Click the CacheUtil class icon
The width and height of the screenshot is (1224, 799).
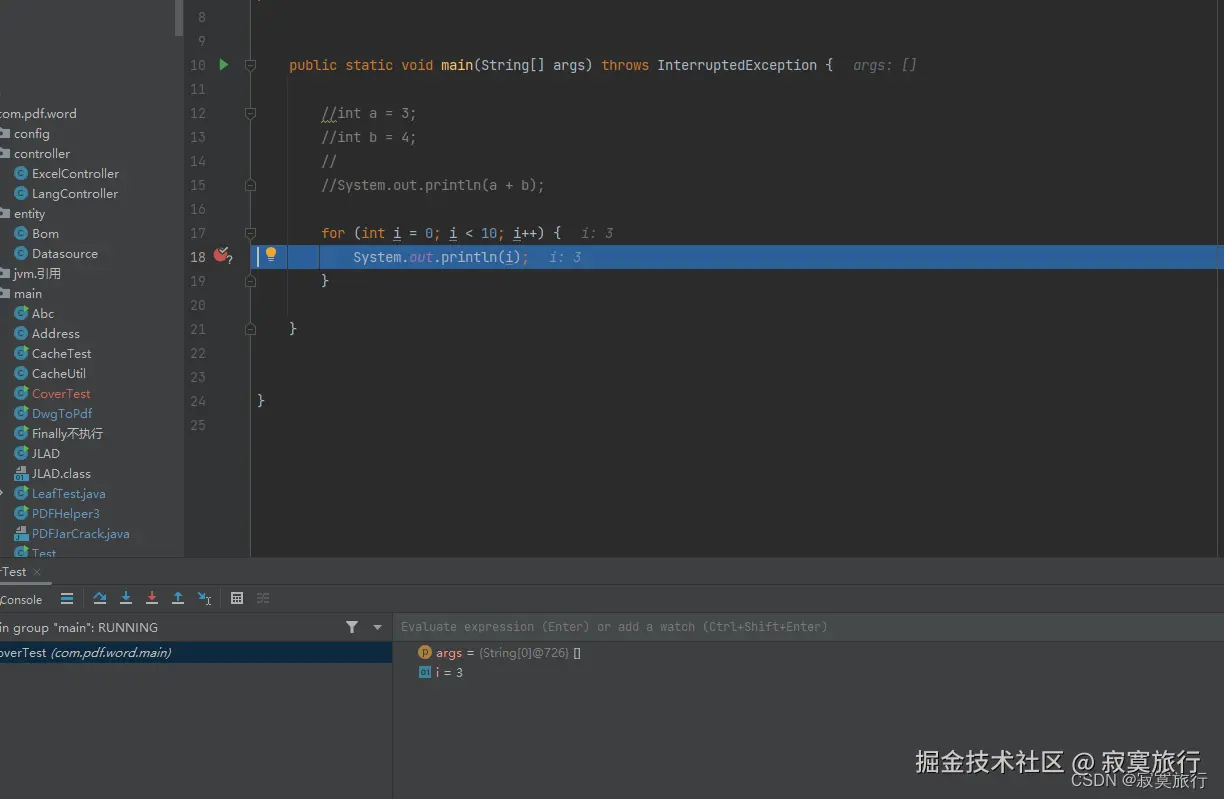pos(21,373)
